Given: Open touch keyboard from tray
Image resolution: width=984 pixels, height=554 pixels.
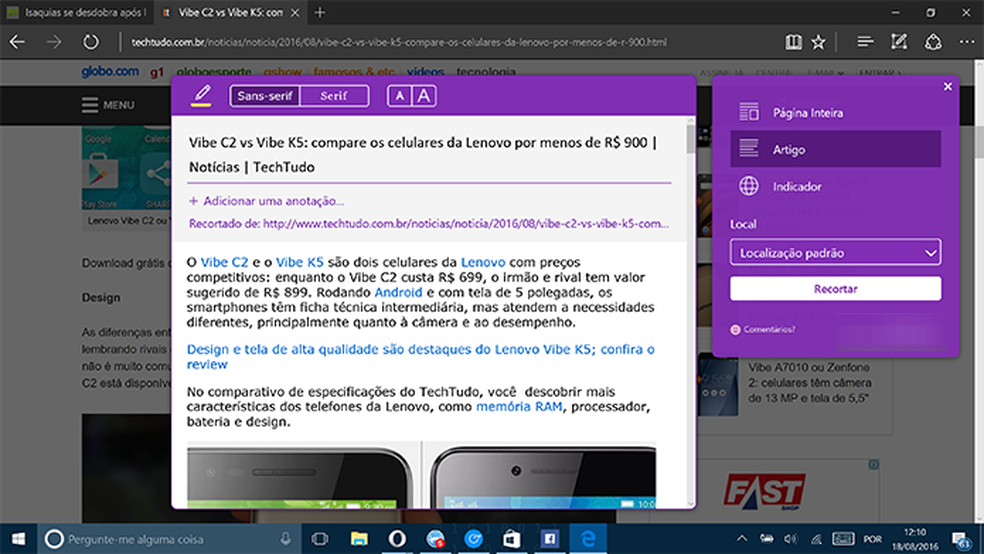Looking at the screenshot, I should coord(843,539).
